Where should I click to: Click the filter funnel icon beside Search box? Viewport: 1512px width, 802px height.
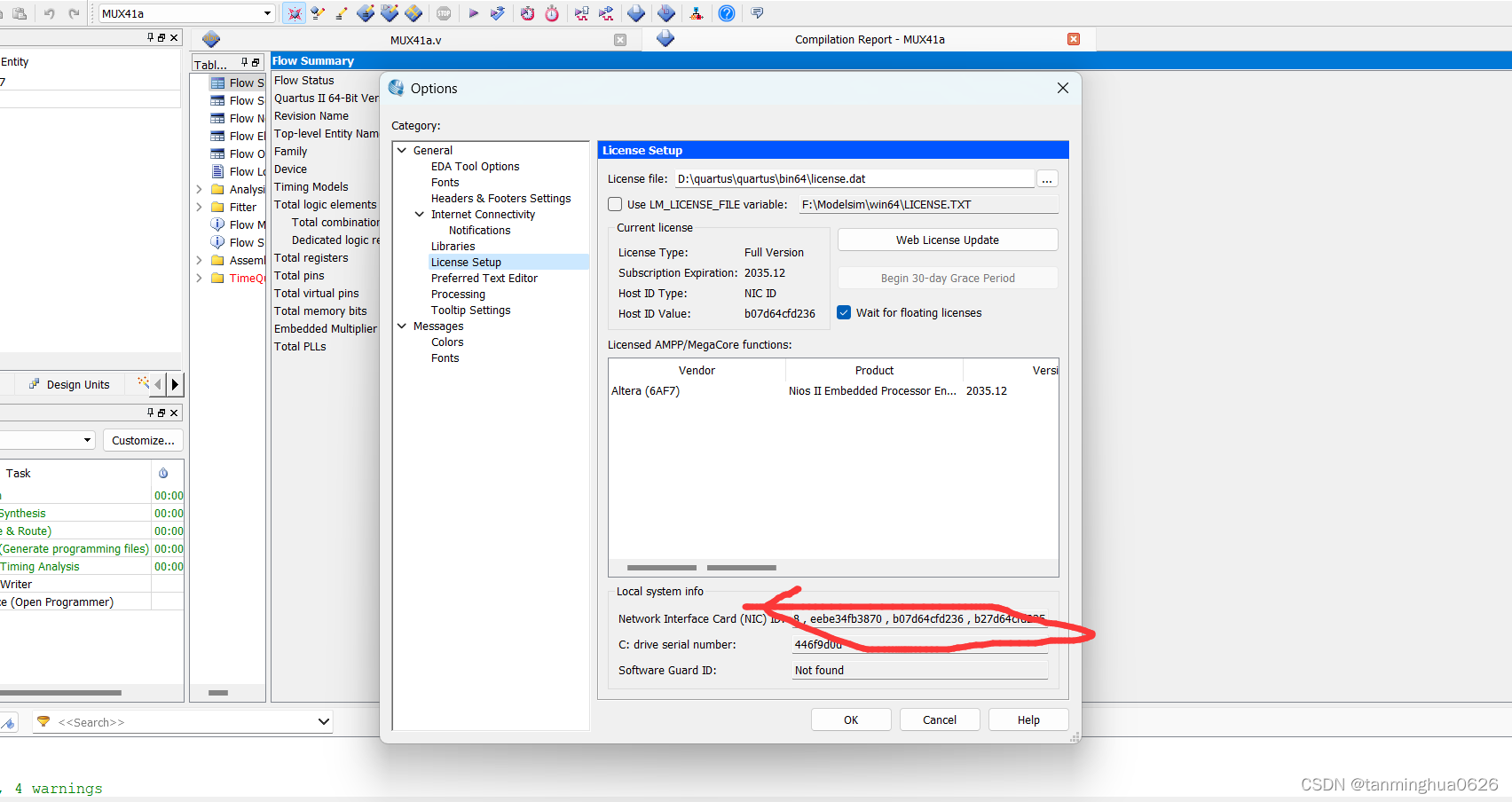43,721
